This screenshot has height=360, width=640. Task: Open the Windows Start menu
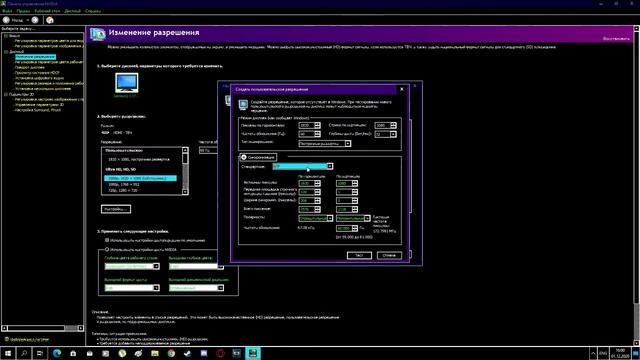pyautogui.click(x=8, y=353)
